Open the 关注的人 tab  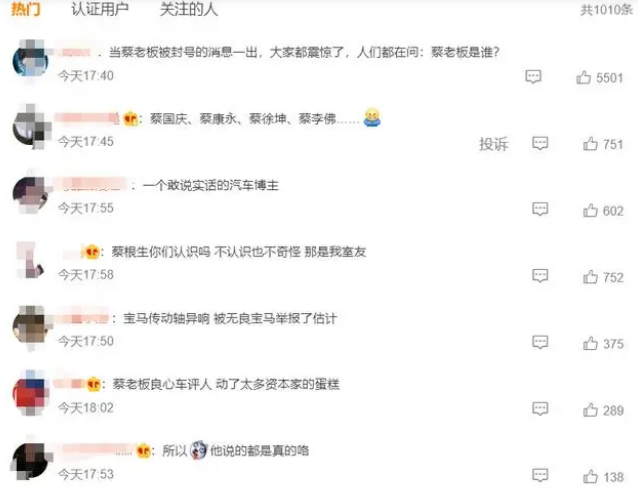(189, 9)
